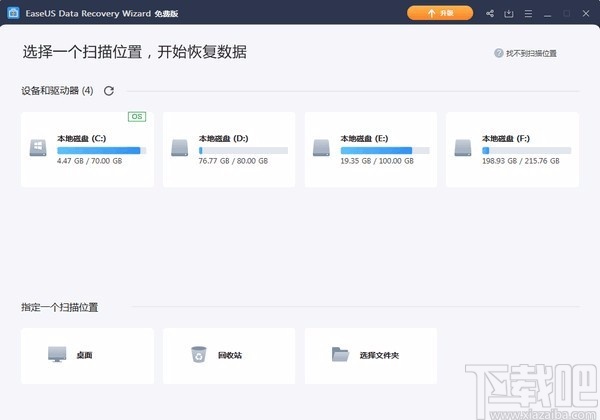This screenshot has width=600, height=420.
Task: Click the 4.47 GB / 70.00 GB text
Action: [90, 161]
